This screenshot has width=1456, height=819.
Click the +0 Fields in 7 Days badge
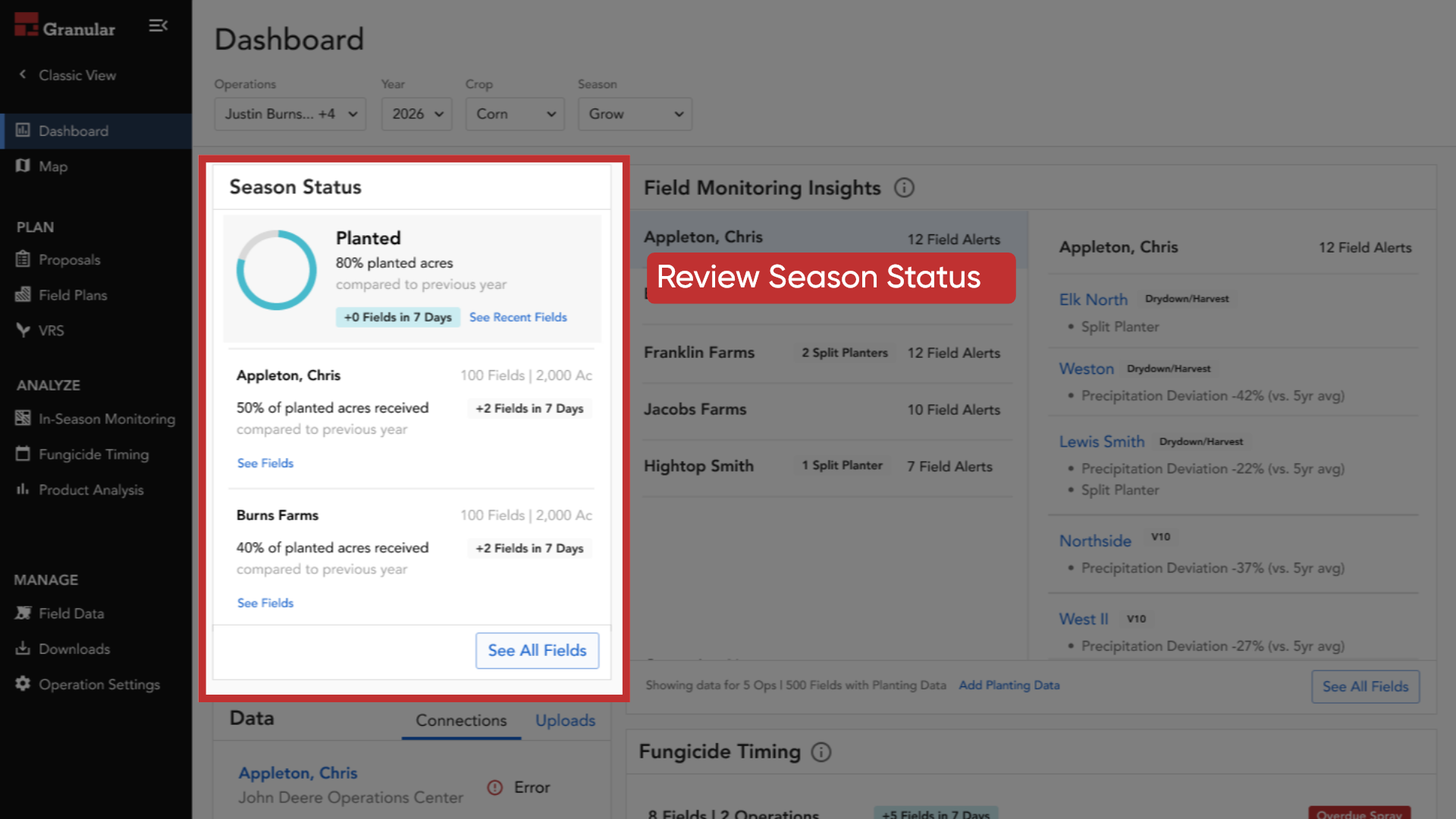tap(397, 317)
